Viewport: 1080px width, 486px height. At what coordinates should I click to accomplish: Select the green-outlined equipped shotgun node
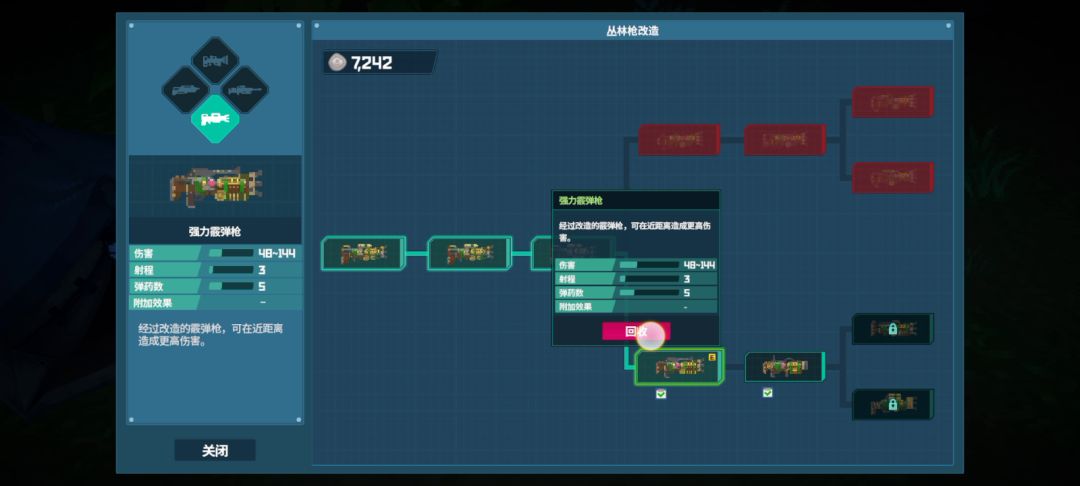[x=679, y=367]
